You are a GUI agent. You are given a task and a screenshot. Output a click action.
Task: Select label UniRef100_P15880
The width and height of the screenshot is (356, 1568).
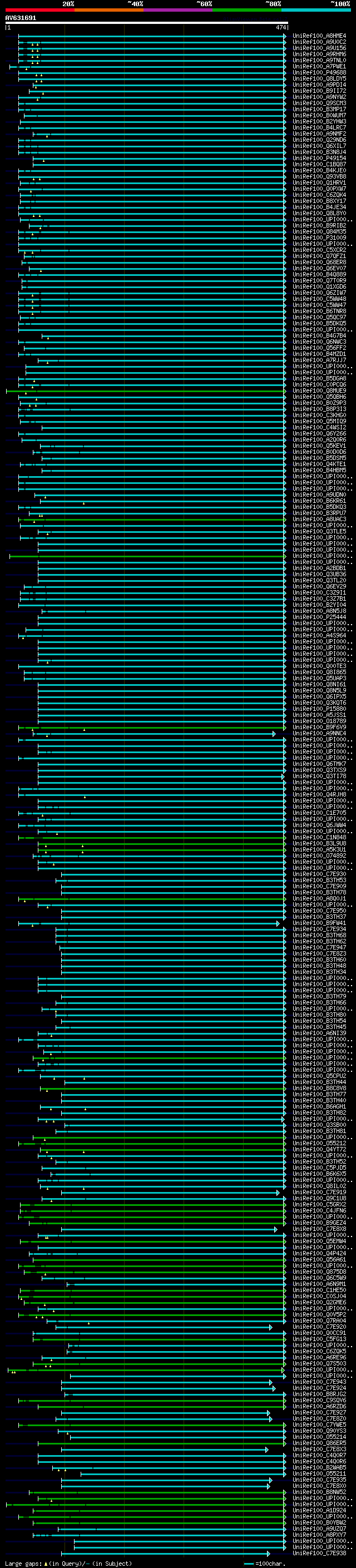click(319, 709)
